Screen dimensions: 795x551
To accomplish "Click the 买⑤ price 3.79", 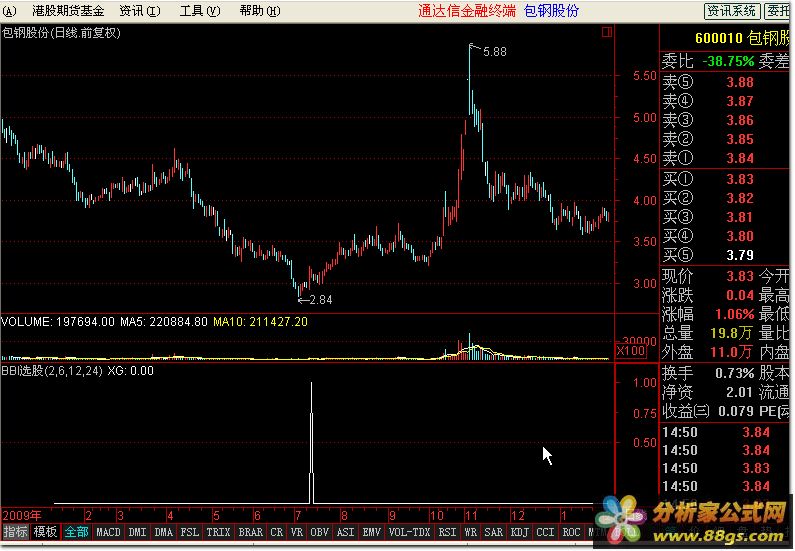I will tap(740, 255).
